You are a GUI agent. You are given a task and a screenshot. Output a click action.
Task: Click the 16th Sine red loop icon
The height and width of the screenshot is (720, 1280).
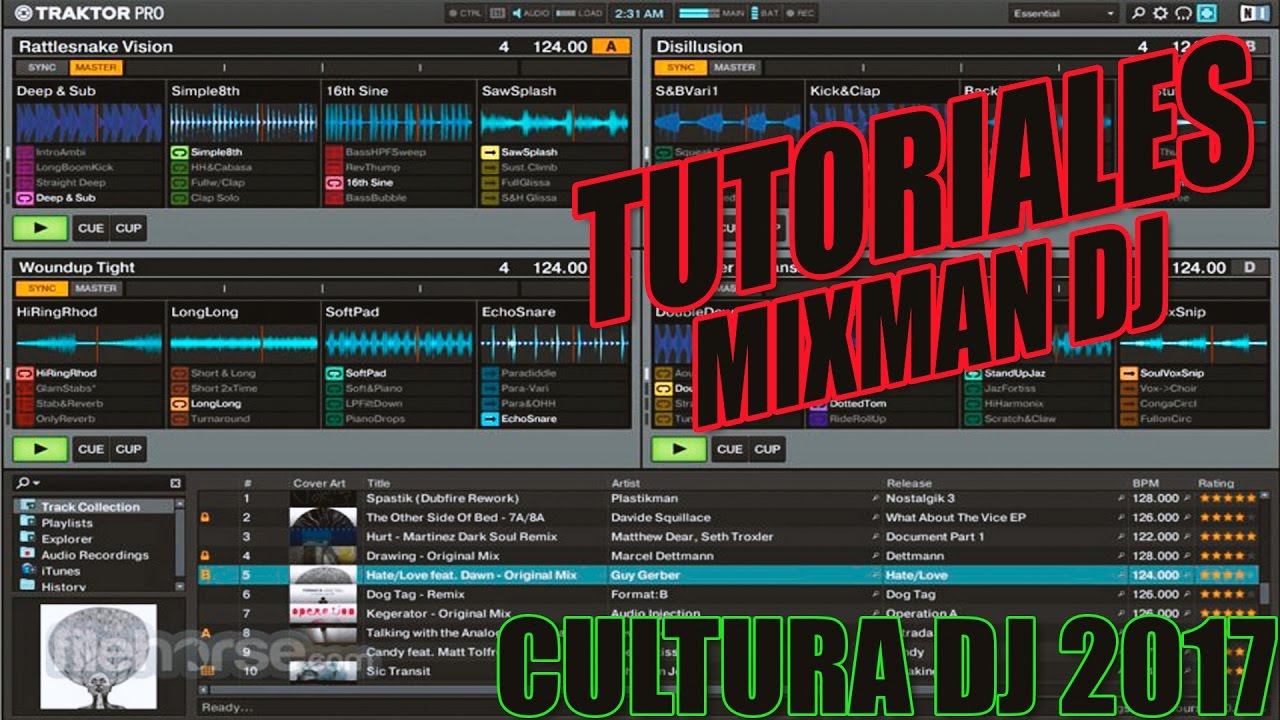[334, 183]
